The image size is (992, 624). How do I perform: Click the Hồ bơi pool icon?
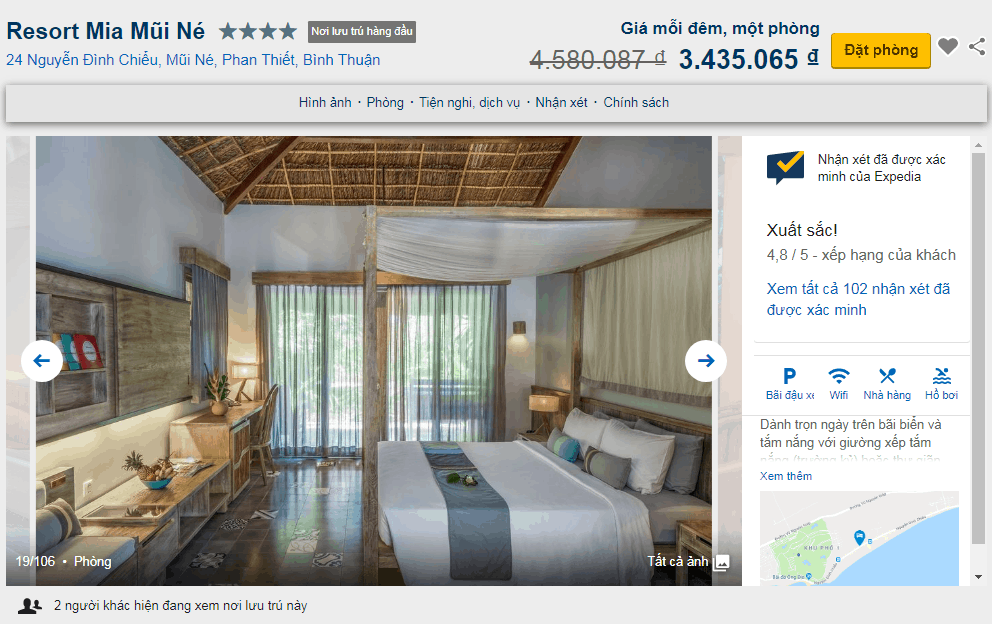[x=941, y=376]
